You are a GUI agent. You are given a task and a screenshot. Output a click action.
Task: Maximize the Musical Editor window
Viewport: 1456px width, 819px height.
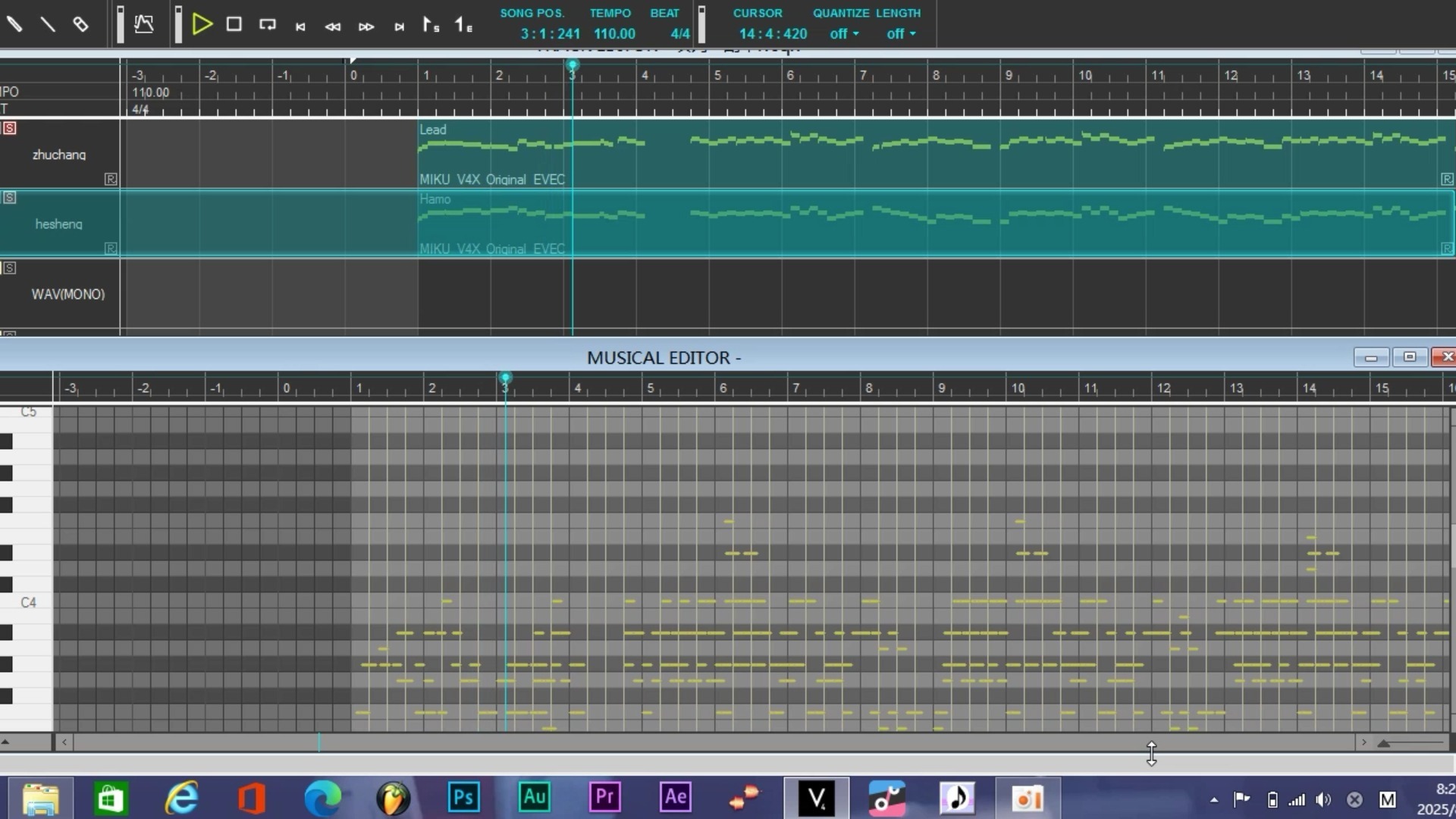pyautogui.click(x=1410, y=356)
